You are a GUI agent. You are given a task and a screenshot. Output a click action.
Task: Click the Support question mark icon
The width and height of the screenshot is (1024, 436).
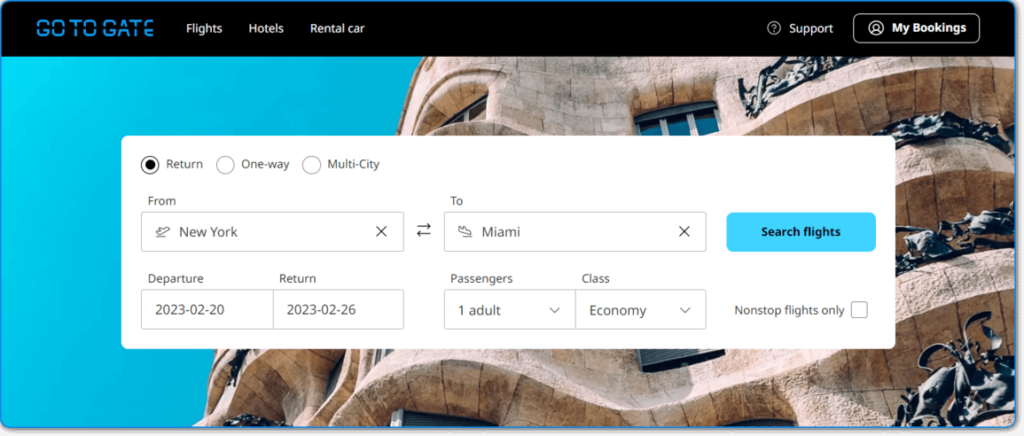click(x=774, y=28)
